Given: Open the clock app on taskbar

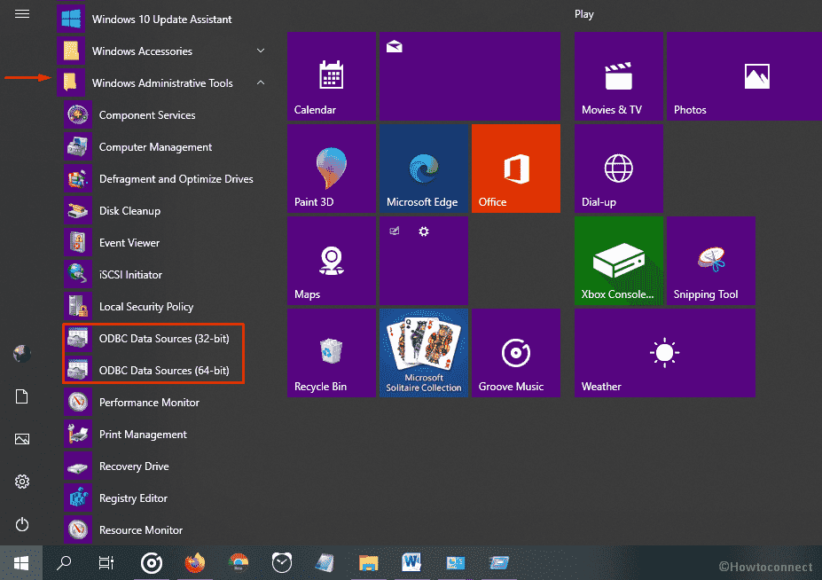Looking at the screenshot, I should [282, 563].
